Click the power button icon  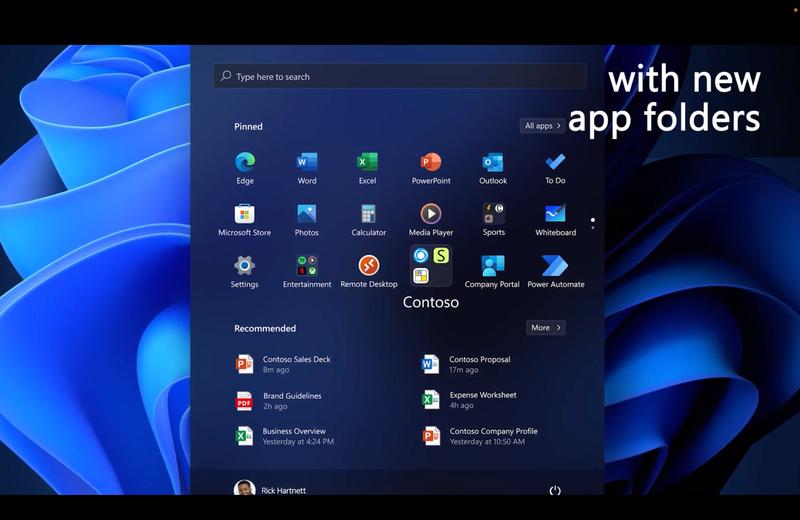click(x=555, y=490)
